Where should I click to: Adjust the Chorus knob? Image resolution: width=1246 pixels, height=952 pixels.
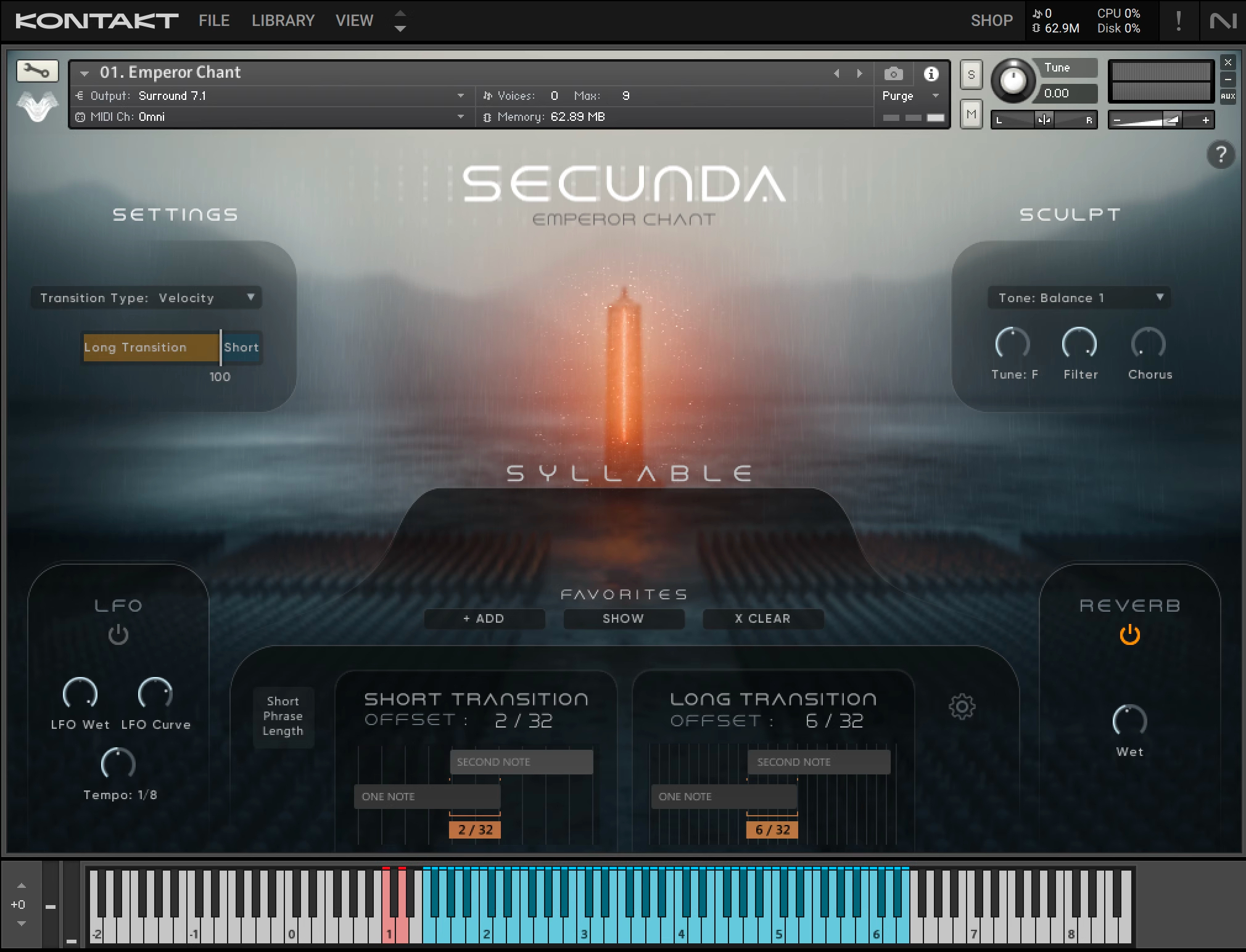tap(1149, 343)
